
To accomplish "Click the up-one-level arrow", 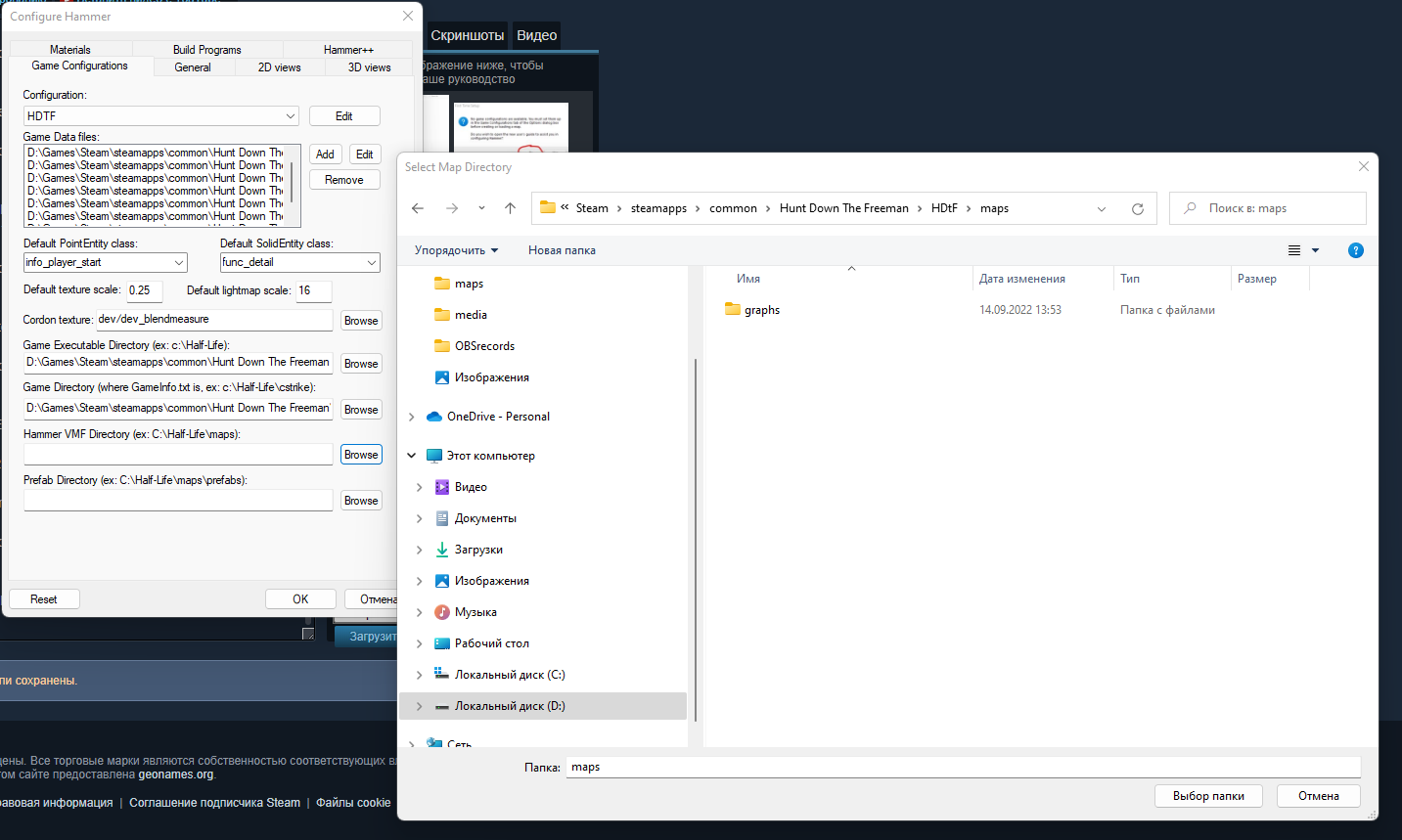I will pyautogui.click(x=510, y=208).
